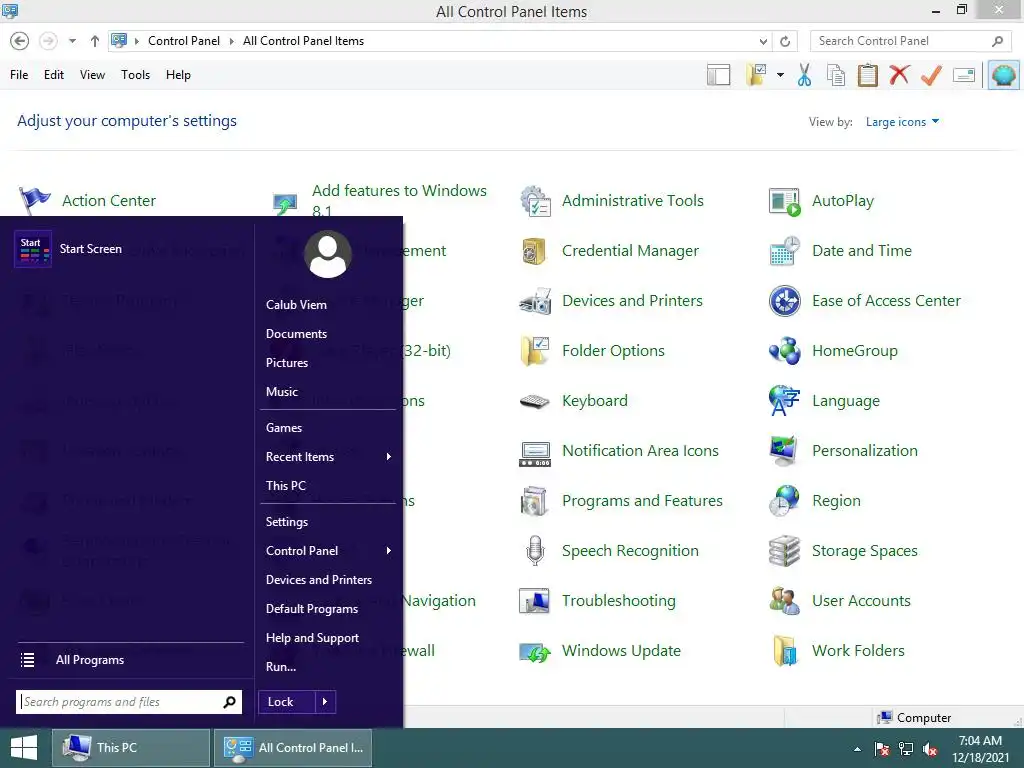The image size is (1024, 768).
Task: Click the Search Control Panel field
Action: click(911, 41)
